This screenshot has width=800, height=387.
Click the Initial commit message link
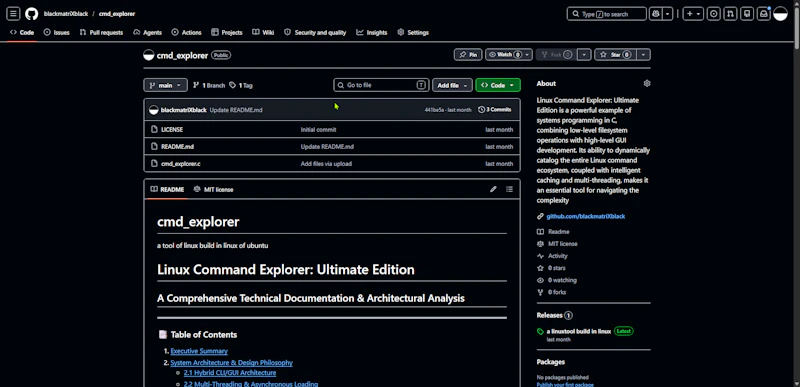(x=318, y=130)
